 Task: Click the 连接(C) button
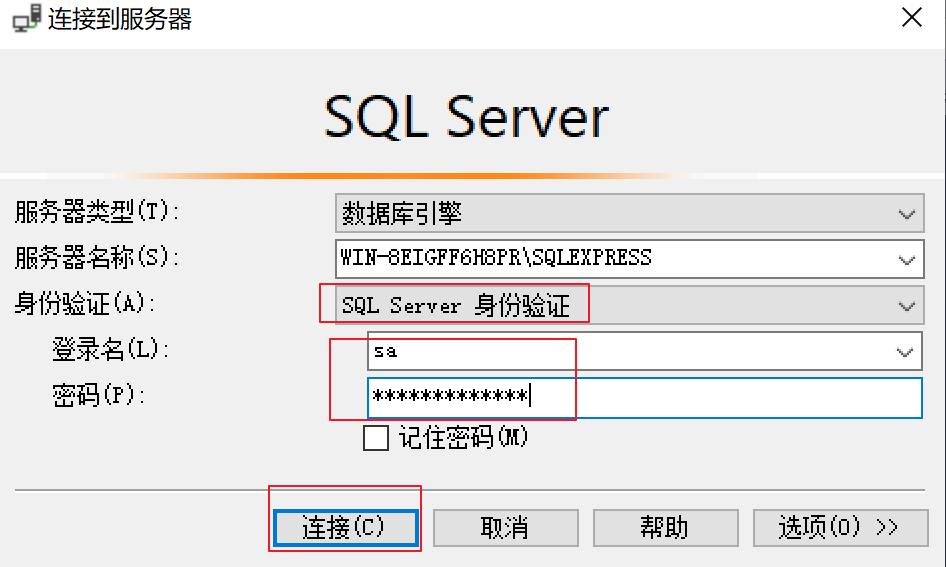click(x=345, y=528)
